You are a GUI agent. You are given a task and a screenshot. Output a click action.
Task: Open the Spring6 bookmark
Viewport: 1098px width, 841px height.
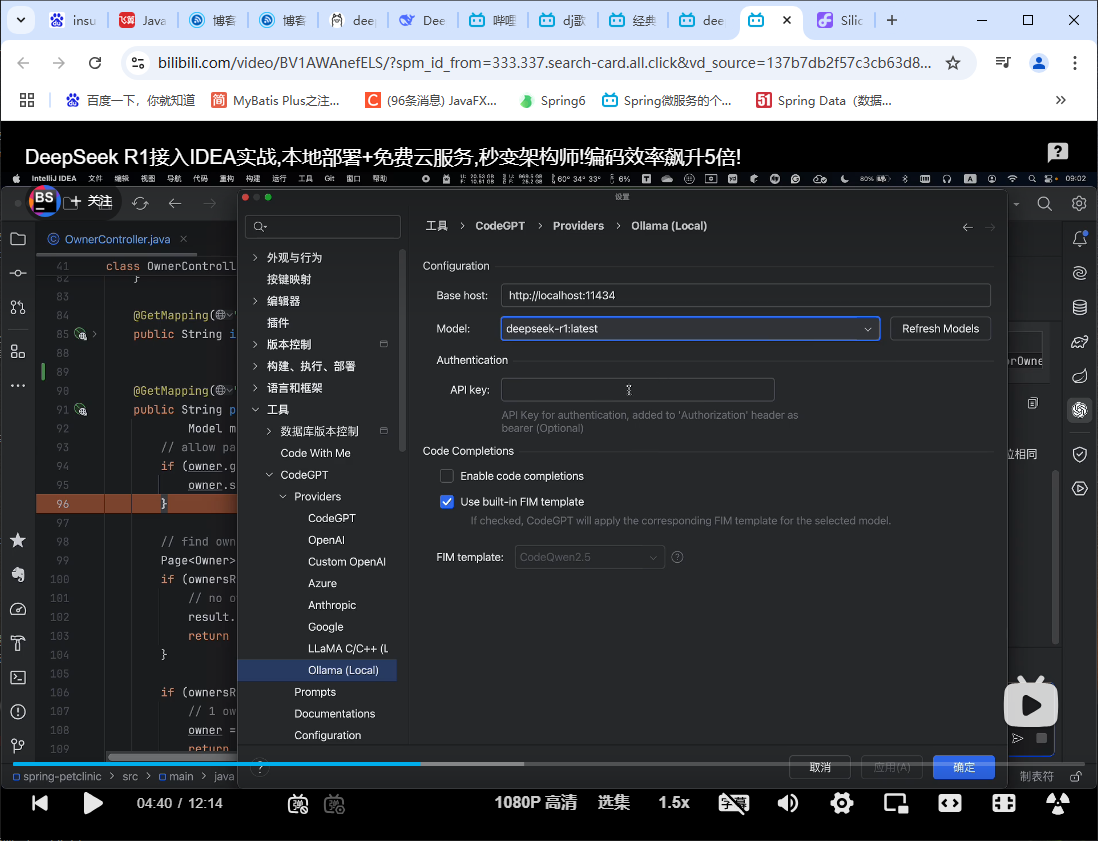[x=553, y=100]
